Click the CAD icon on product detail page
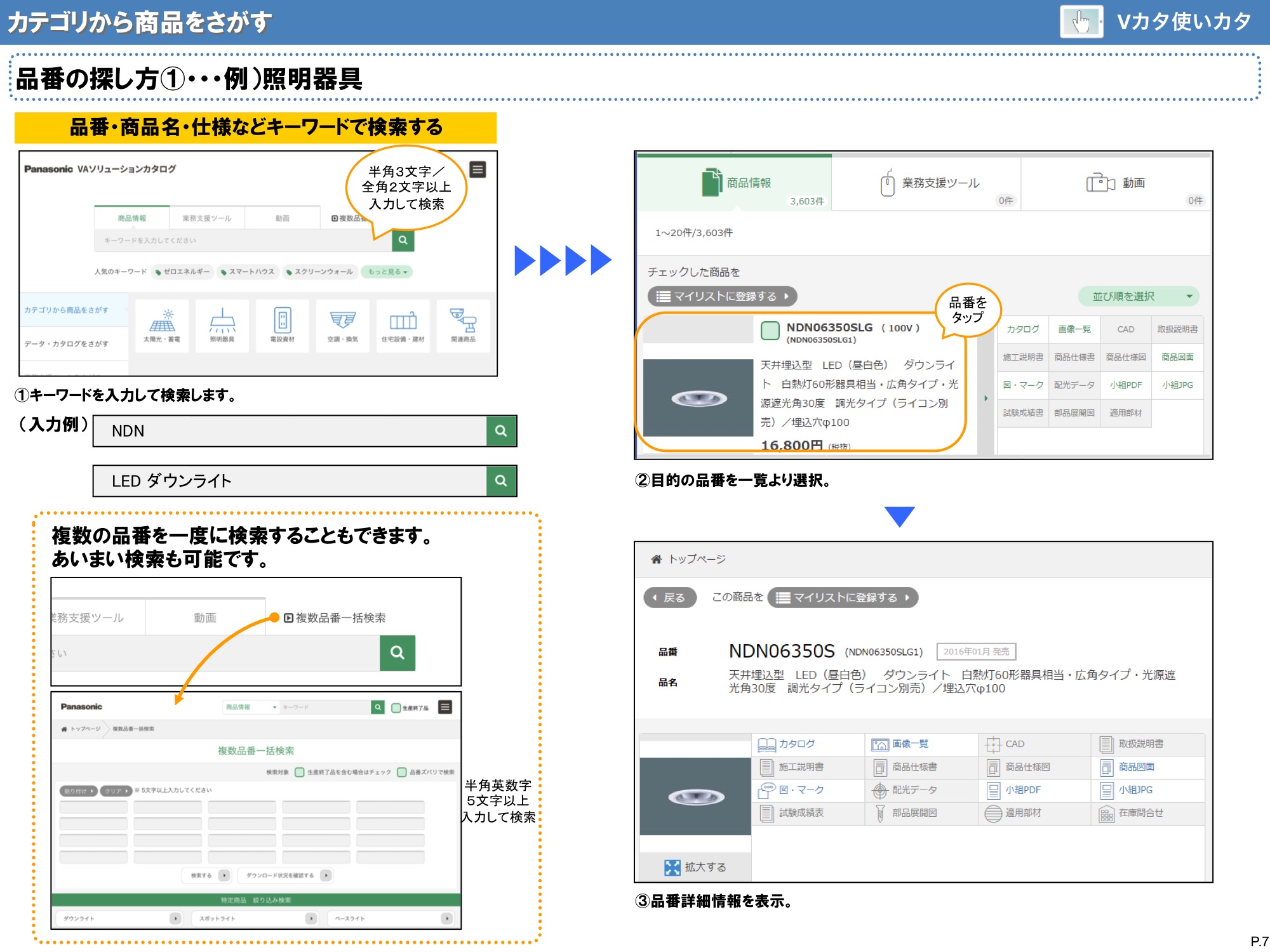Image resolution: width=1270 pixels, height=952 pixels. (994, 744)
